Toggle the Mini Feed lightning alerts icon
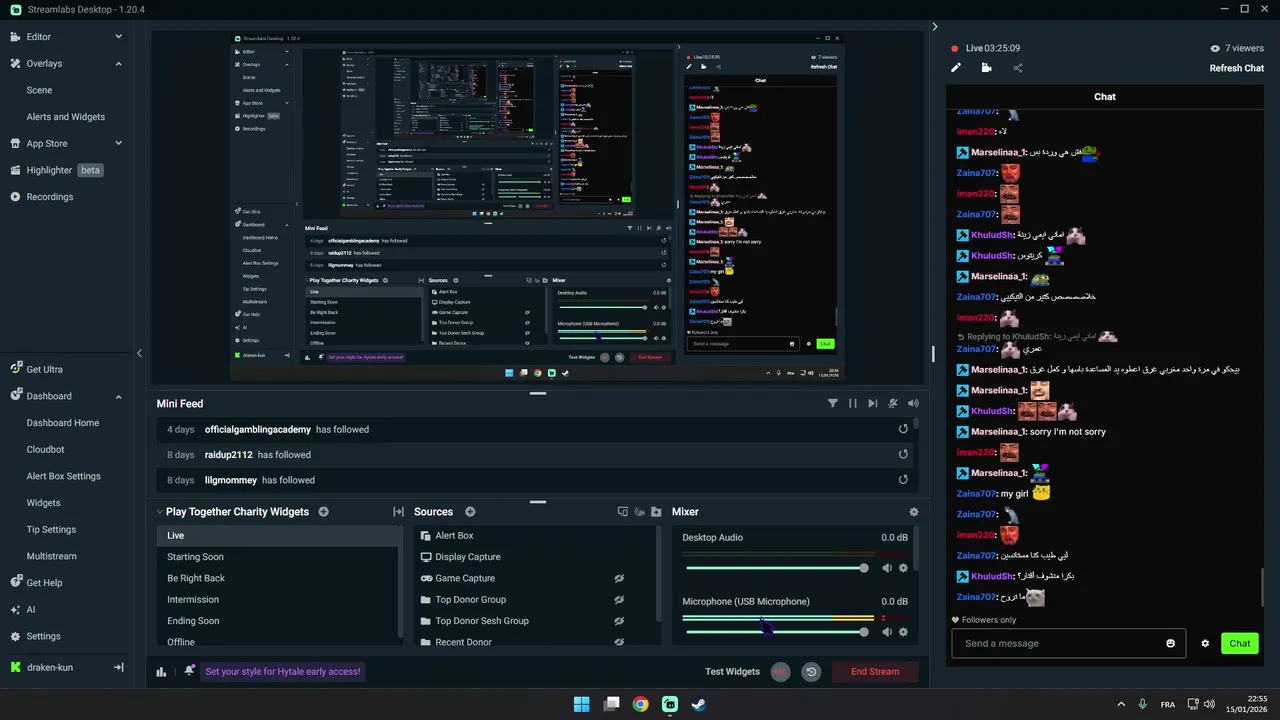The height and width of the screenshot is (720, 1280). [893, 404]
